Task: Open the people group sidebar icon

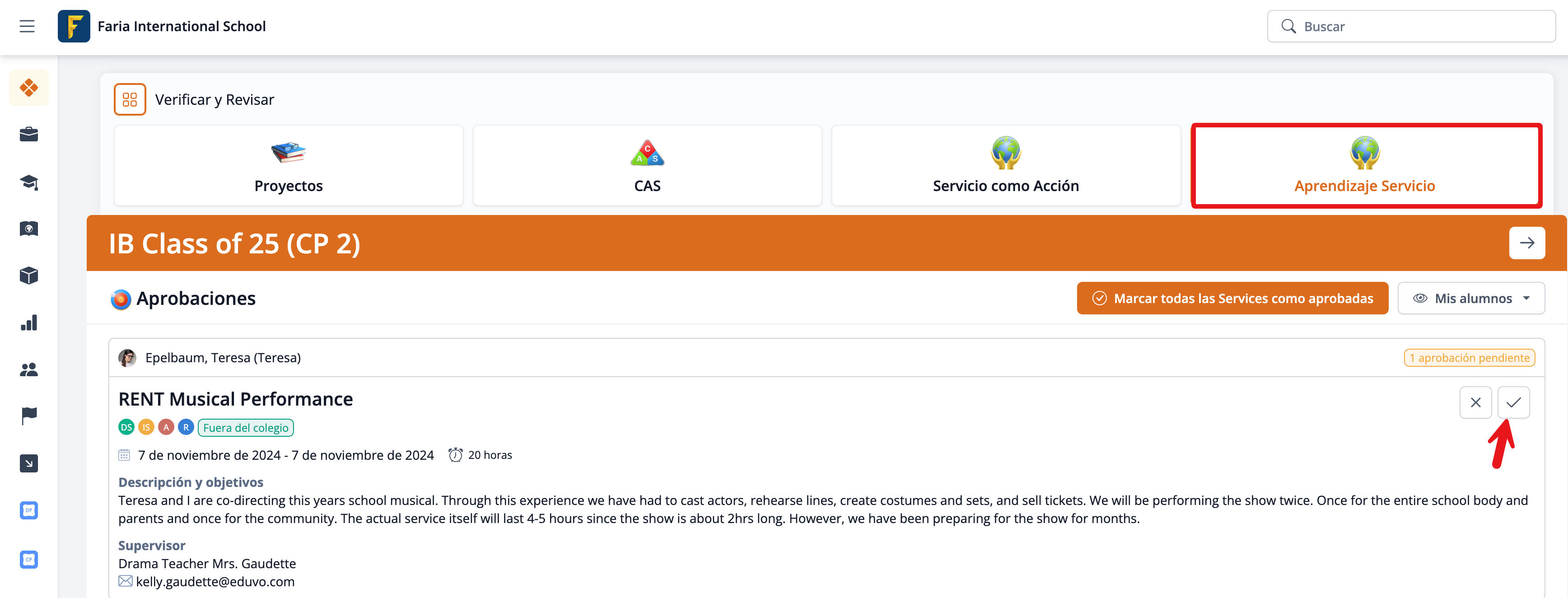Action: [28, 369]
